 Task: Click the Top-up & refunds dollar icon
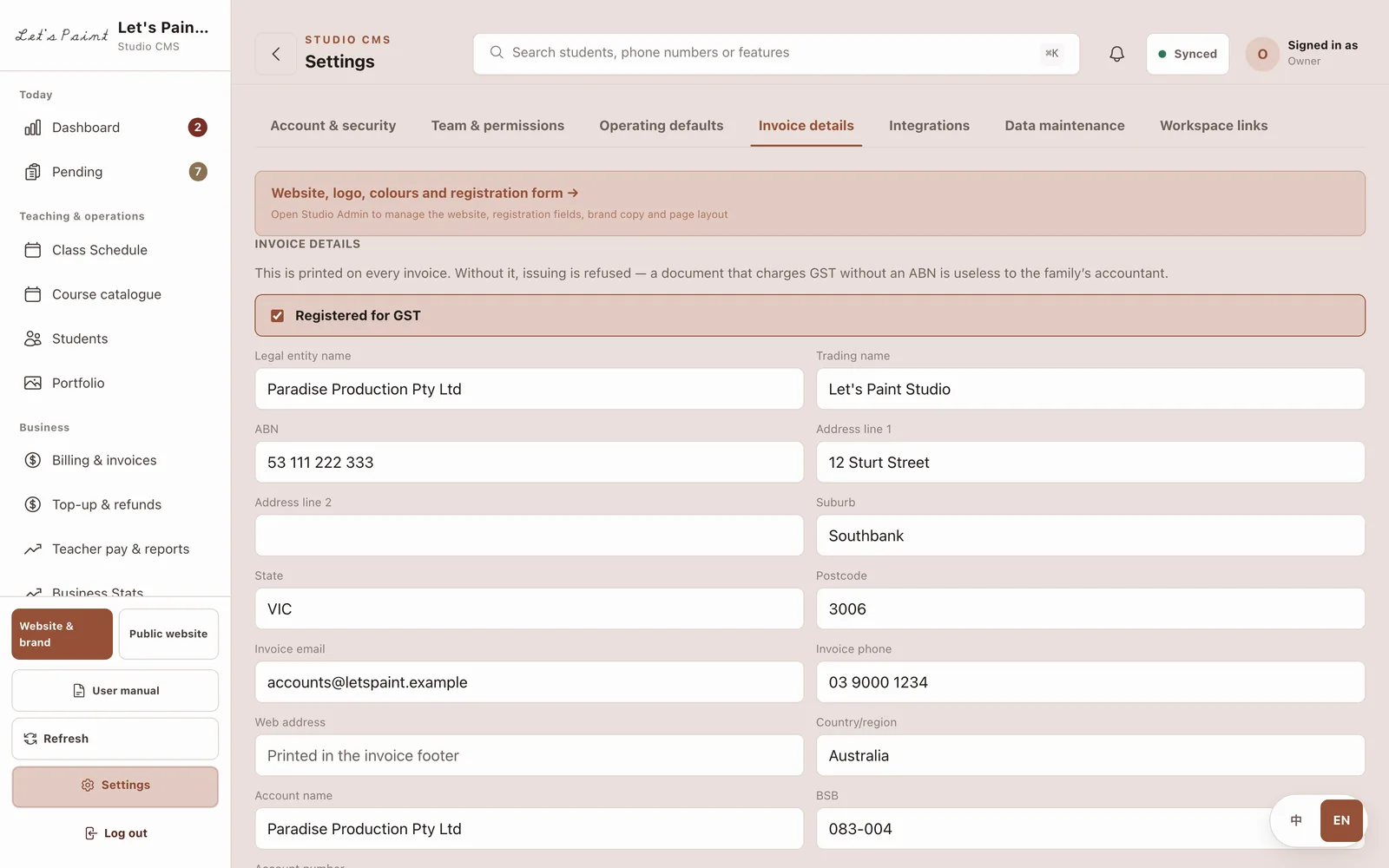coord(33,504)
